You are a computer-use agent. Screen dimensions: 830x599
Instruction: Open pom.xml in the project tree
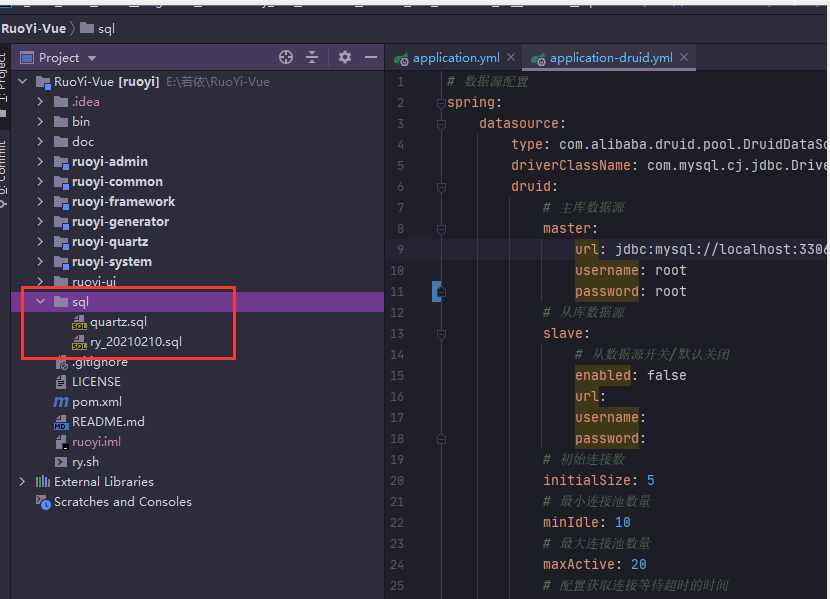(97, 402)
